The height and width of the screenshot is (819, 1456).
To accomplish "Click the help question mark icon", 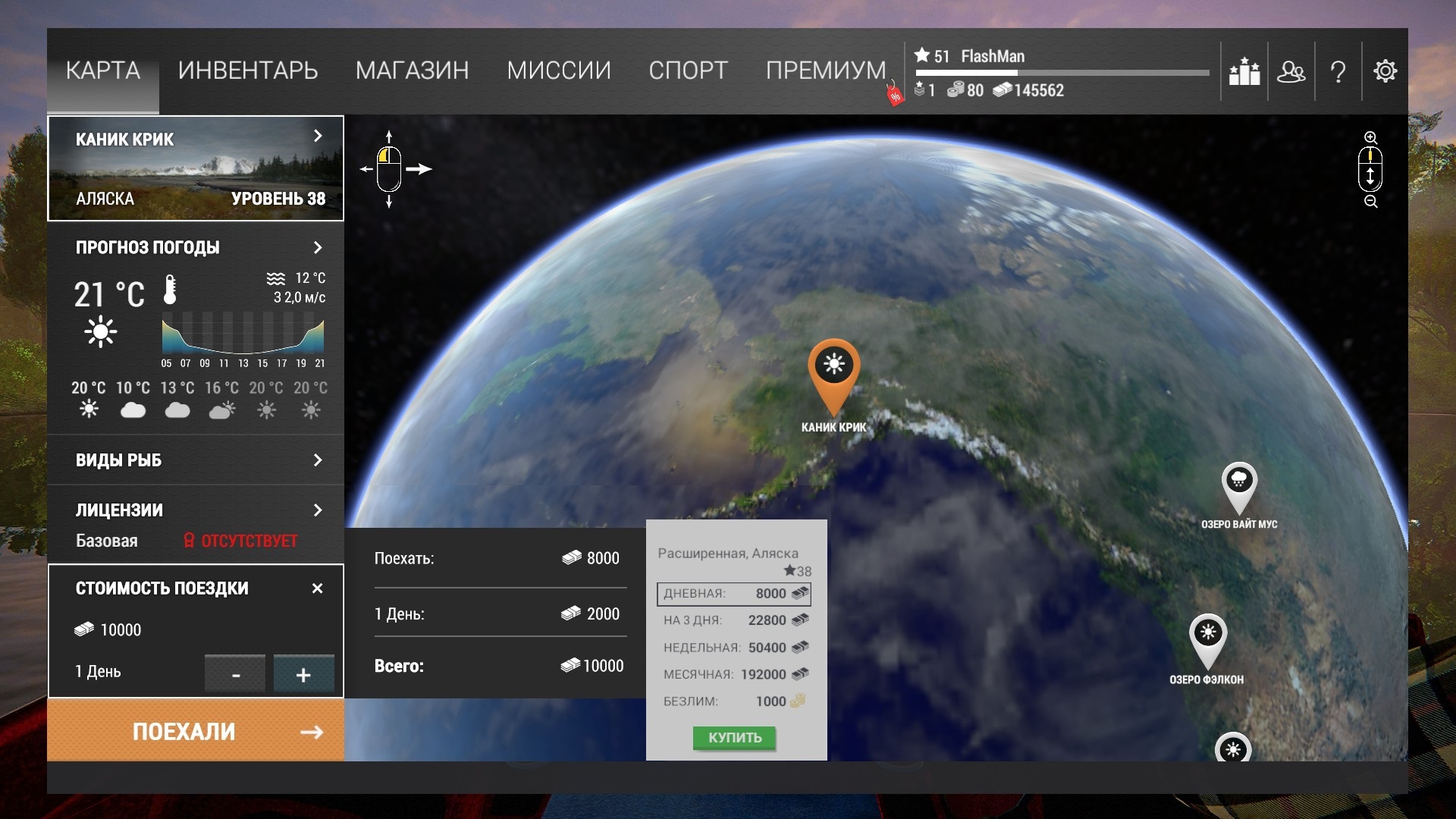I will pyautogui.click(x=1338, y=72).
